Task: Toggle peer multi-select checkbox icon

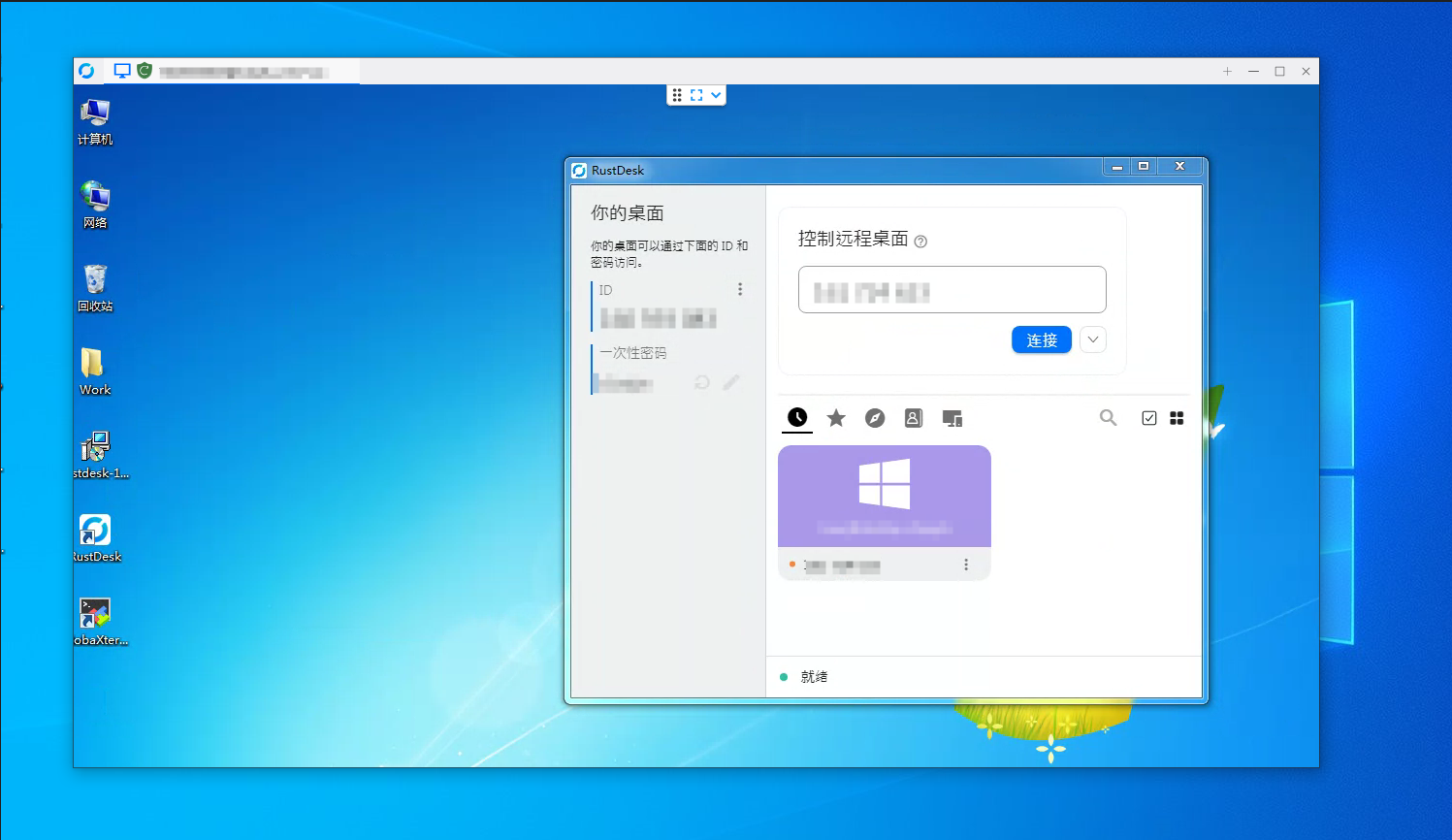Action: (x=1149, y=418)
